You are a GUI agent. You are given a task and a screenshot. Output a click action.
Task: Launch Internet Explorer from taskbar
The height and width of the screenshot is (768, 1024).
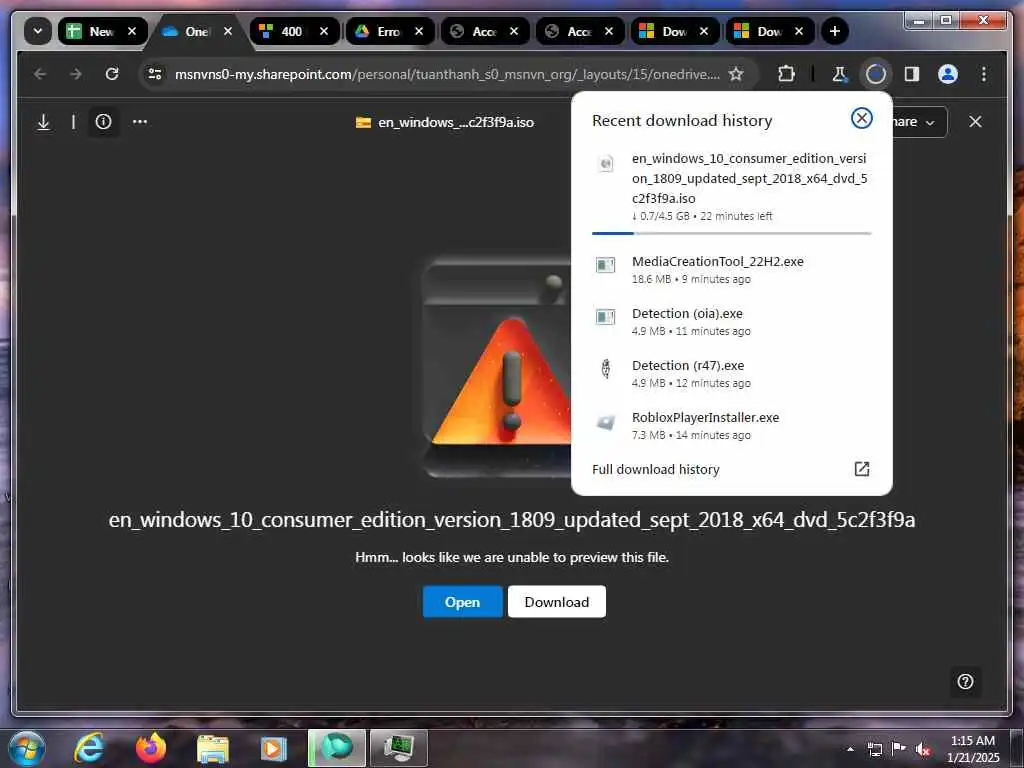tap(89, 748)
